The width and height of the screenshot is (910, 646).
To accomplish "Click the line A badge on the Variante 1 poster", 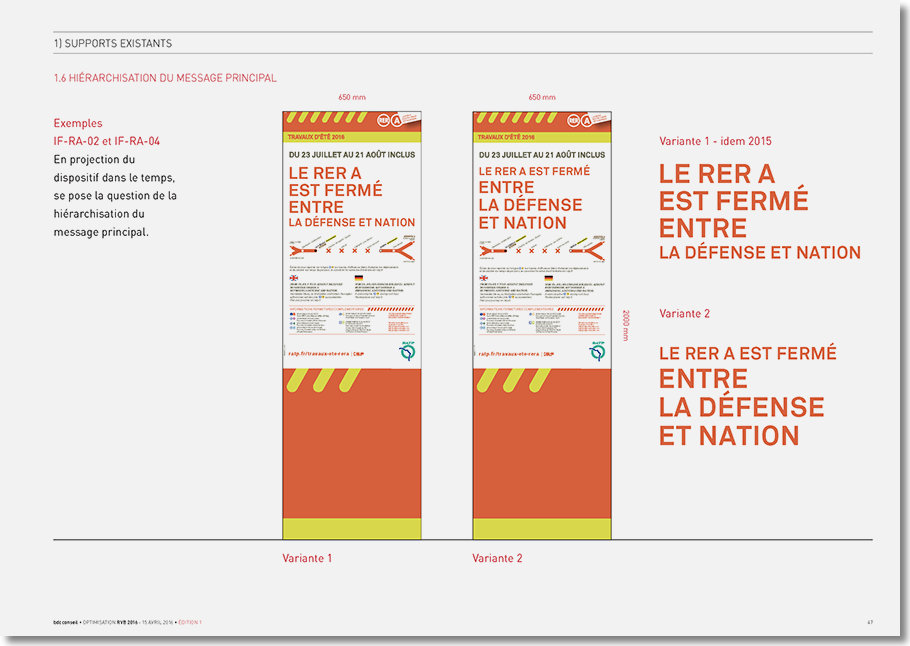I will (x=397, y=120).
